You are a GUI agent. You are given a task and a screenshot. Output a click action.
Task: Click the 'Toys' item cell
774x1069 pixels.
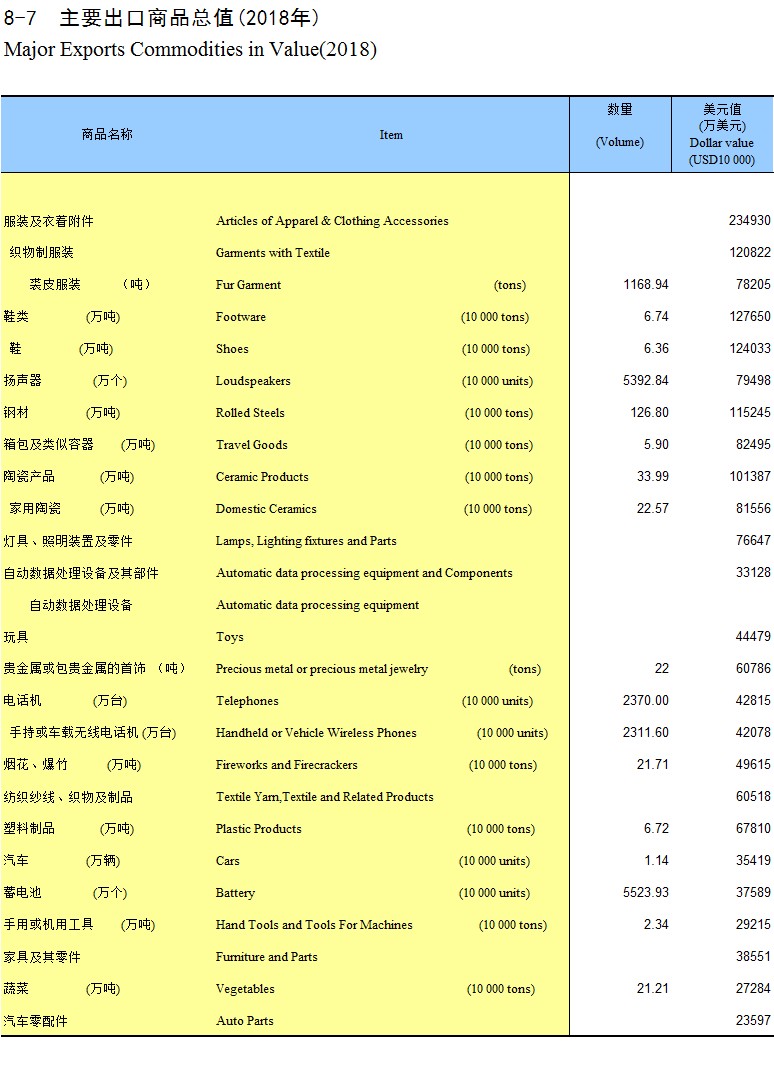(x=229, y=637)
